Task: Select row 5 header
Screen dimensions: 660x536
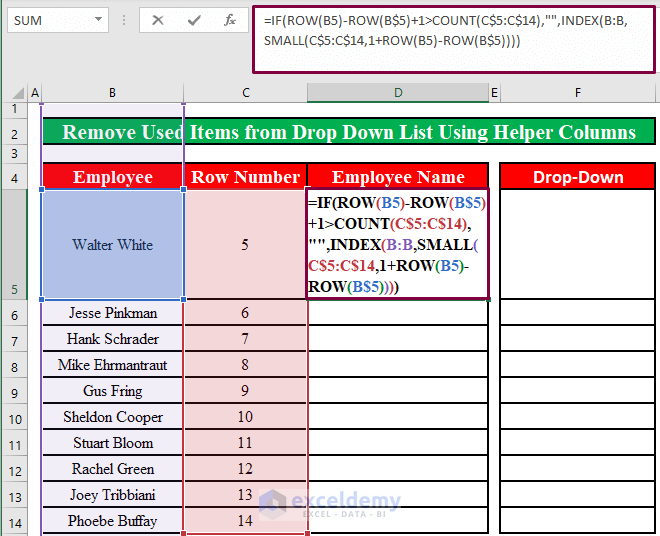Action: coord(15,244)
